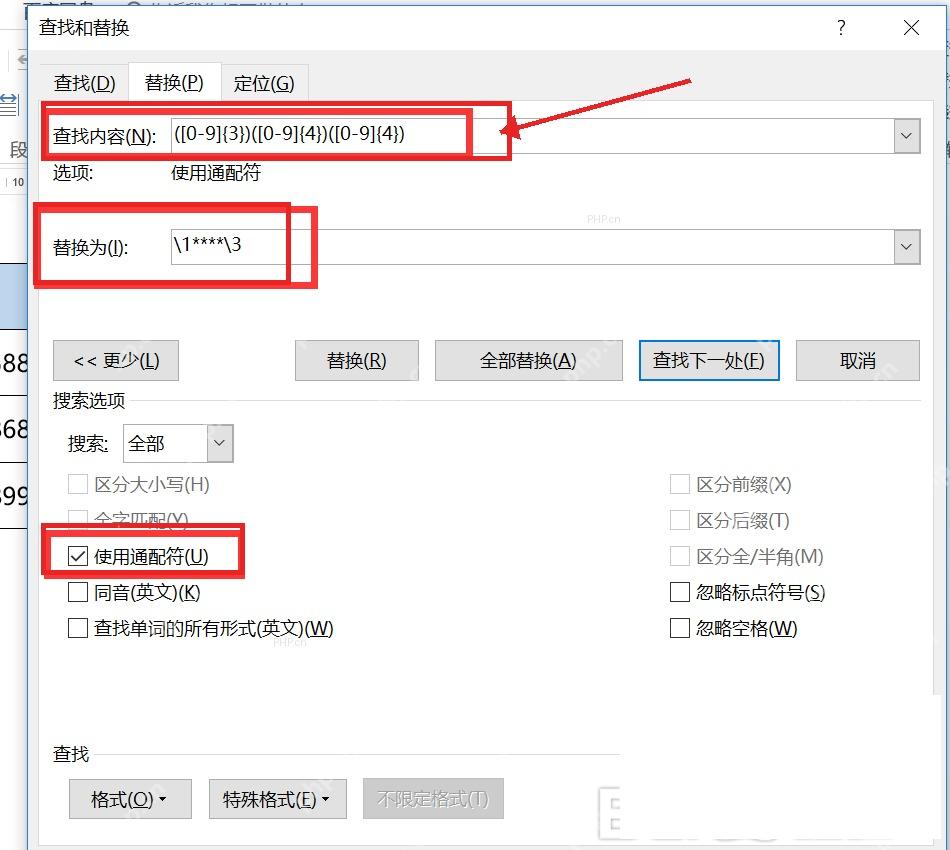Toggle 区分后缀(T) checkbox
The height and width of the screenshot is (850, 950).
click(x=680, y=520)
